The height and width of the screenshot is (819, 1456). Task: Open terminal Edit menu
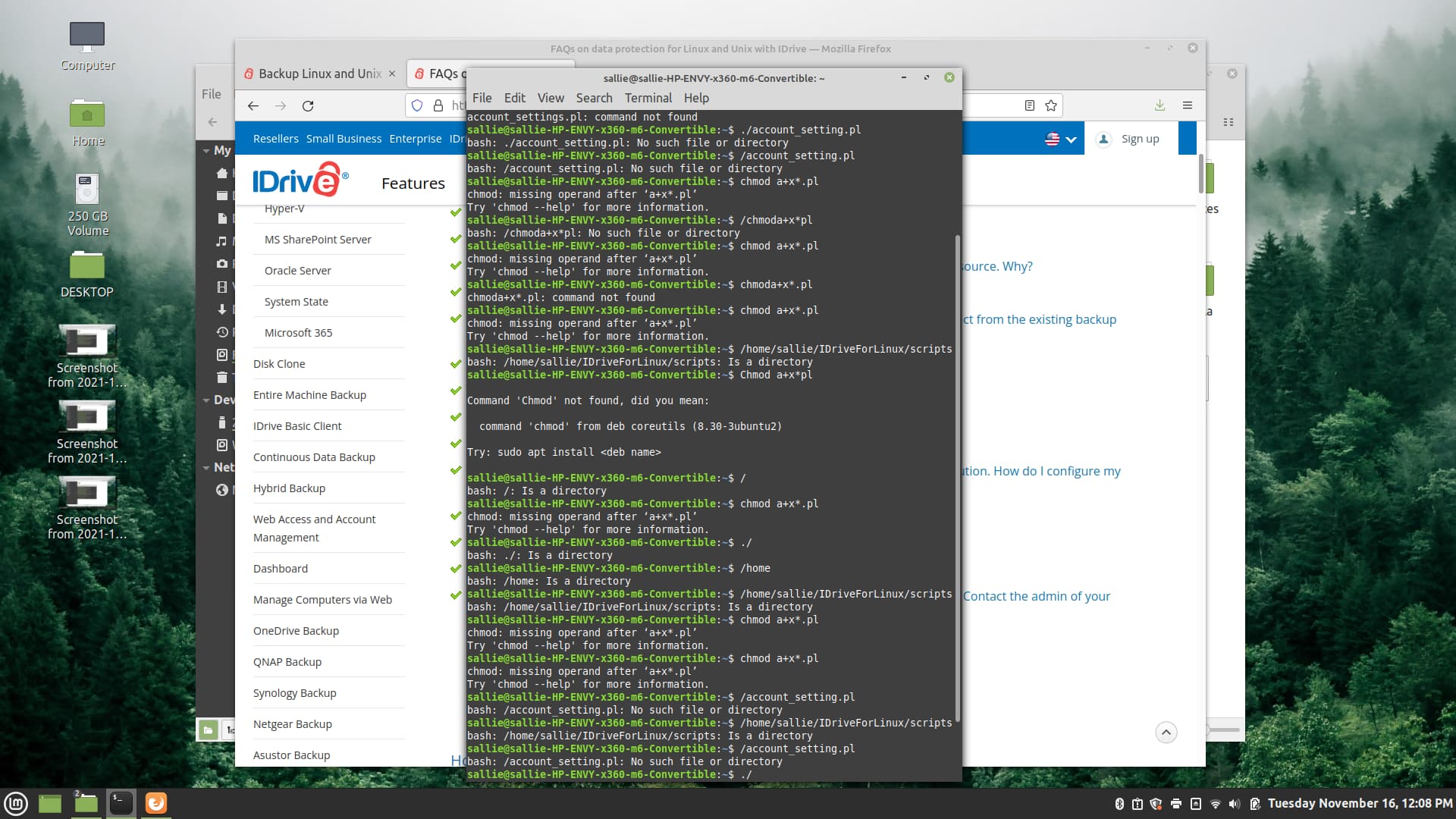click(x=514, y=98)
